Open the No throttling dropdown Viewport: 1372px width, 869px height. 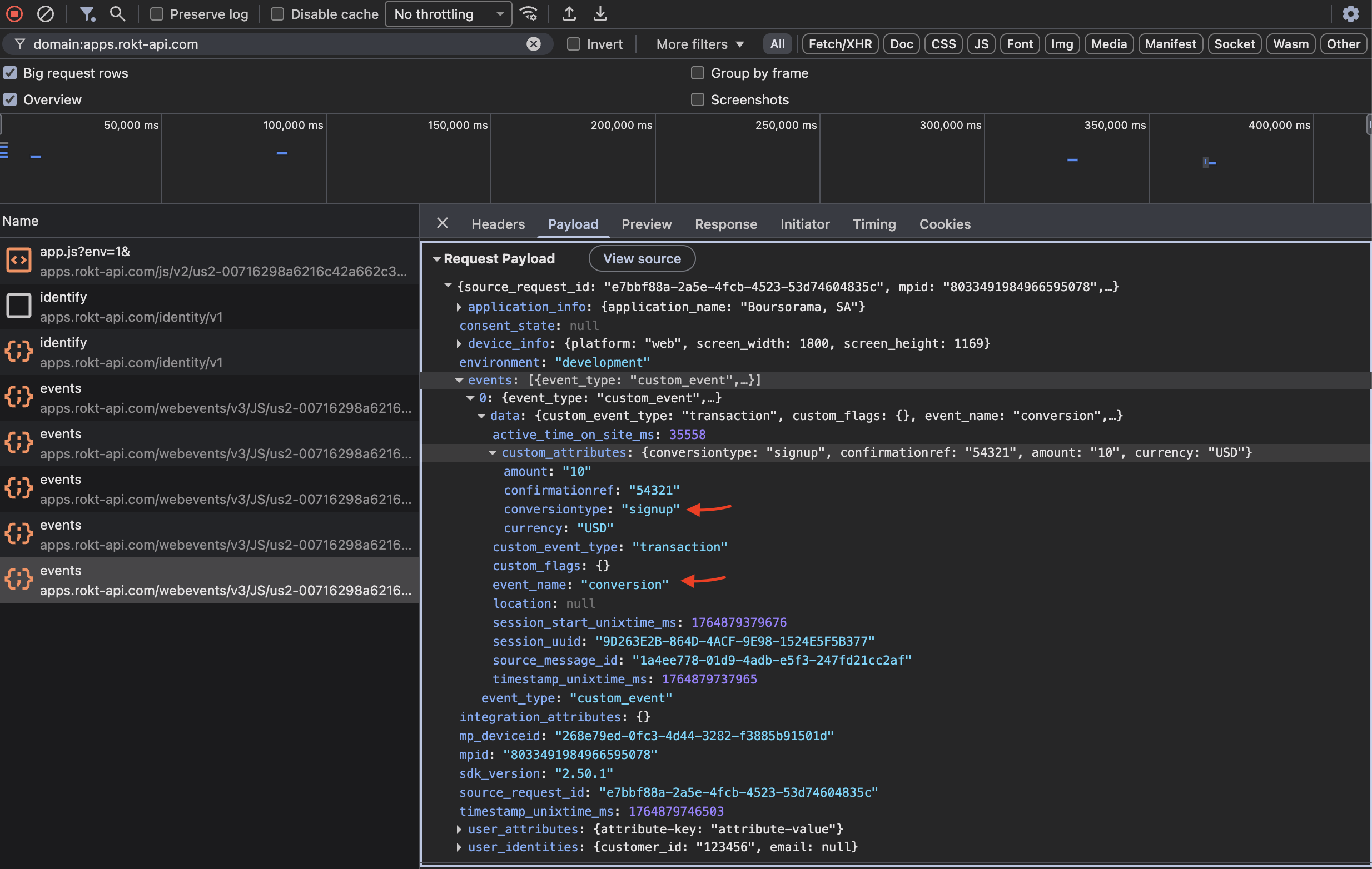(448, 14)
